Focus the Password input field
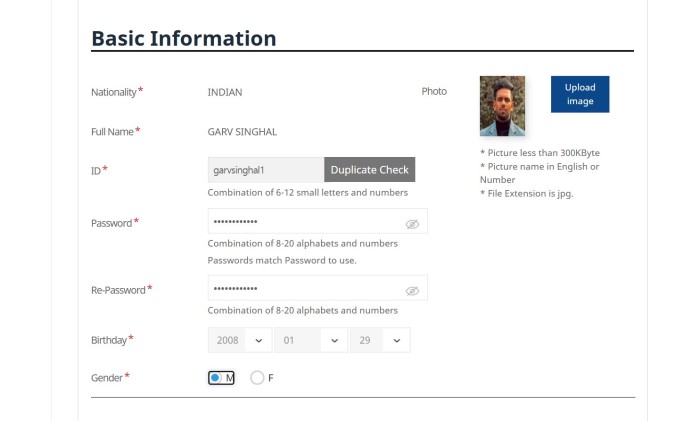Viewport: 700px width, 421px height. point(300,221)
